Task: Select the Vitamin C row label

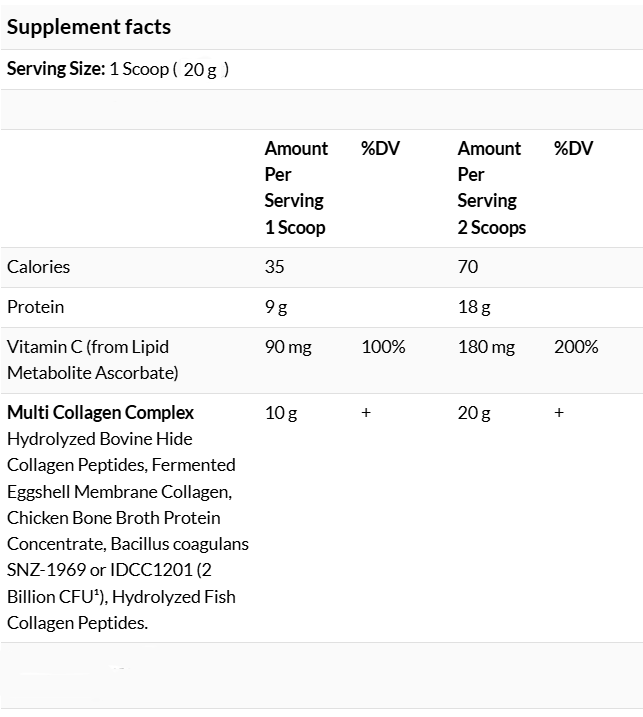Action: click(x=93, y=360)
